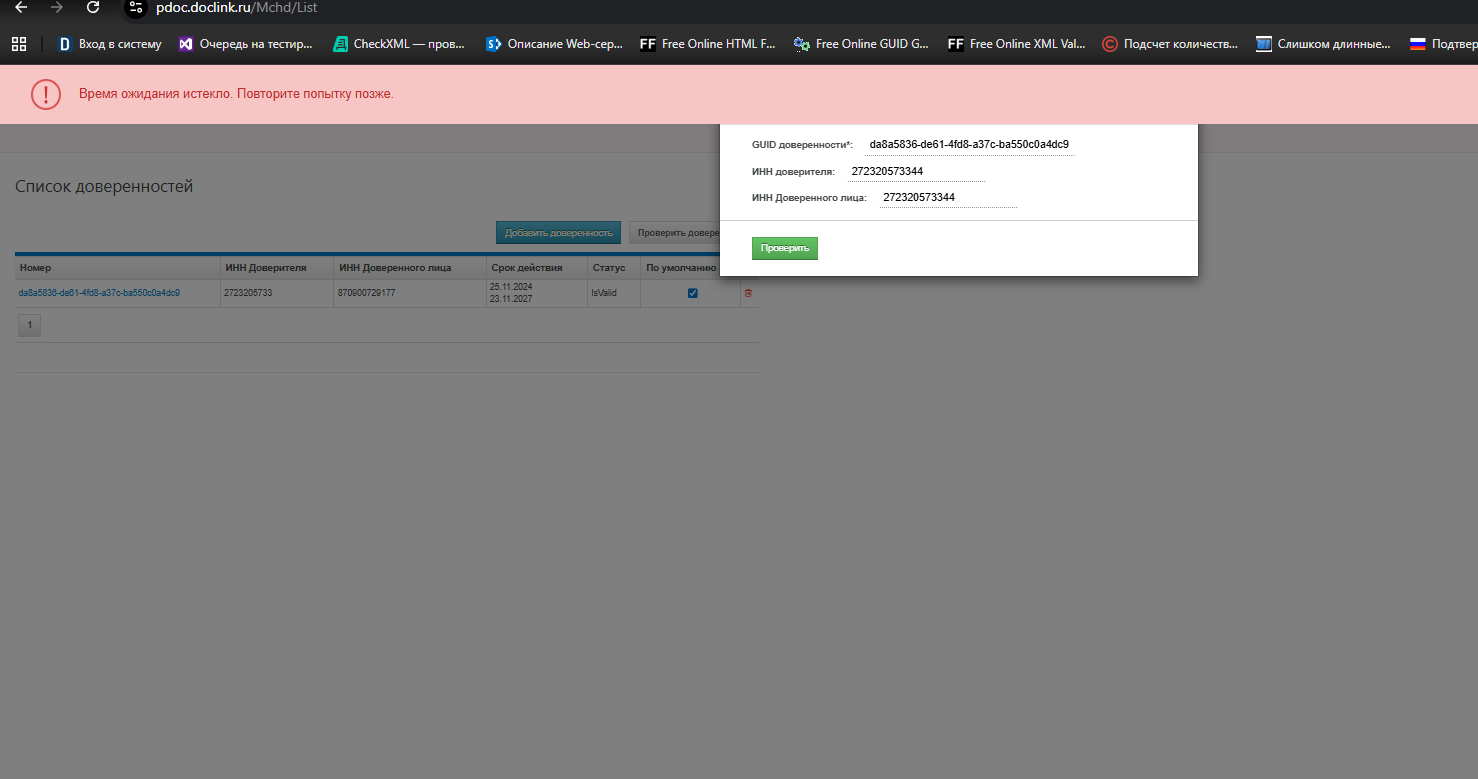Click the 'Номер' column header

118,268
